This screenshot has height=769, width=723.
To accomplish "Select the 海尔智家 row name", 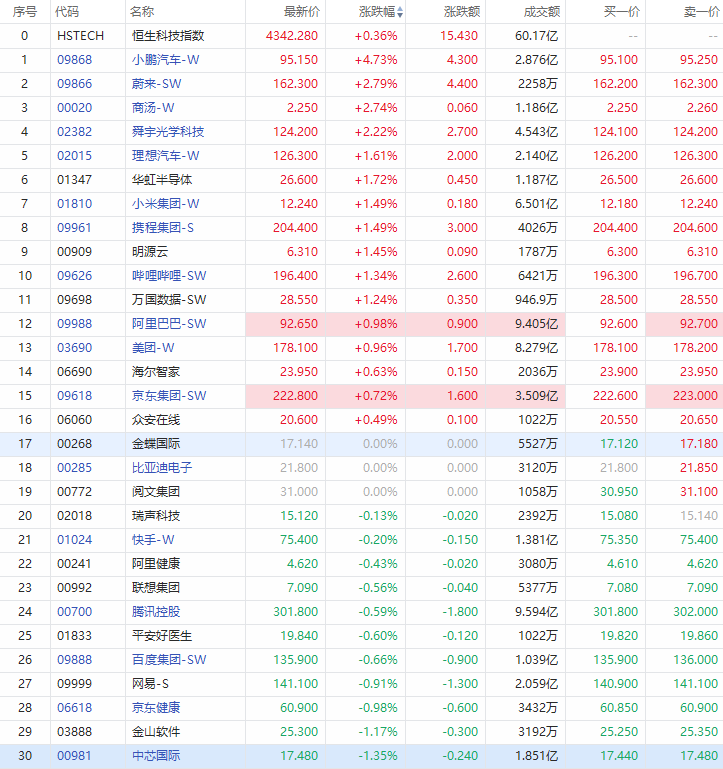I will [156, 372].
